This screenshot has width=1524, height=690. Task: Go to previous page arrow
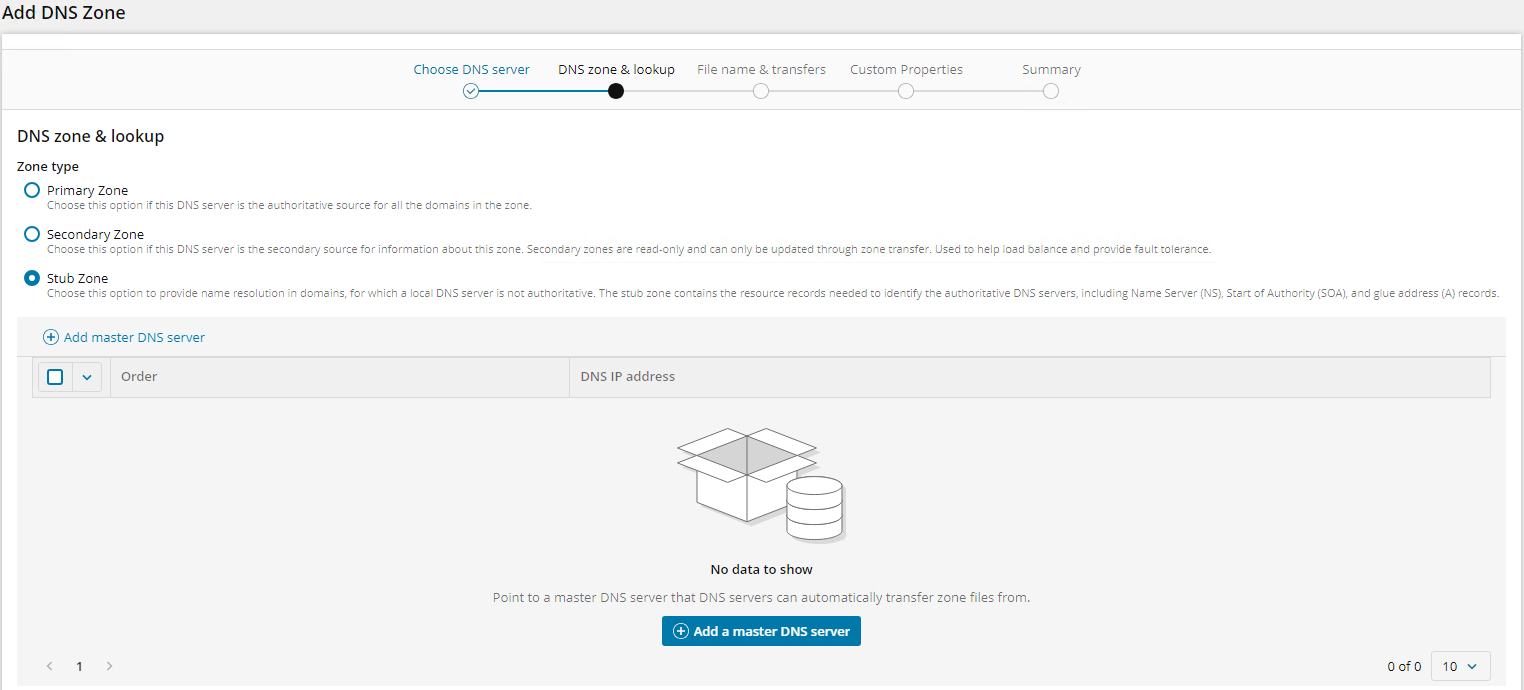(x=50, y=666)
